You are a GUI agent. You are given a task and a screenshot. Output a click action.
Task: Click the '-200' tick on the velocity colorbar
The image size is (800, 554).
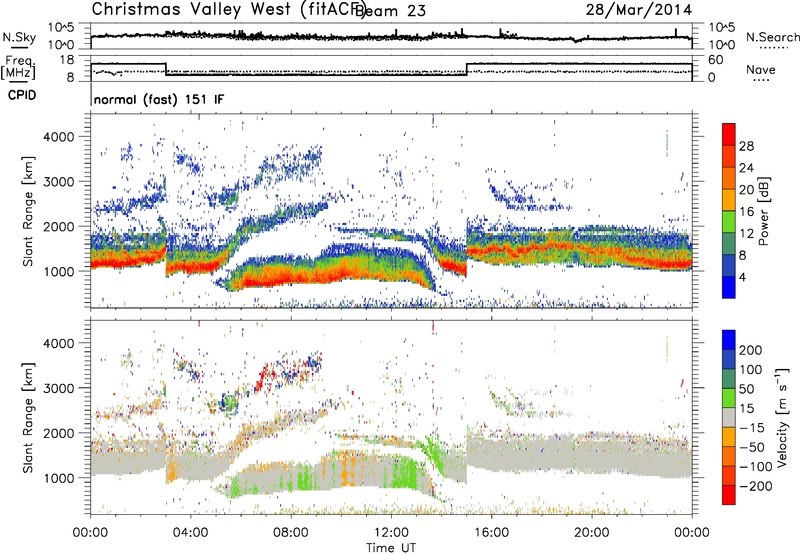pos(756,486)
